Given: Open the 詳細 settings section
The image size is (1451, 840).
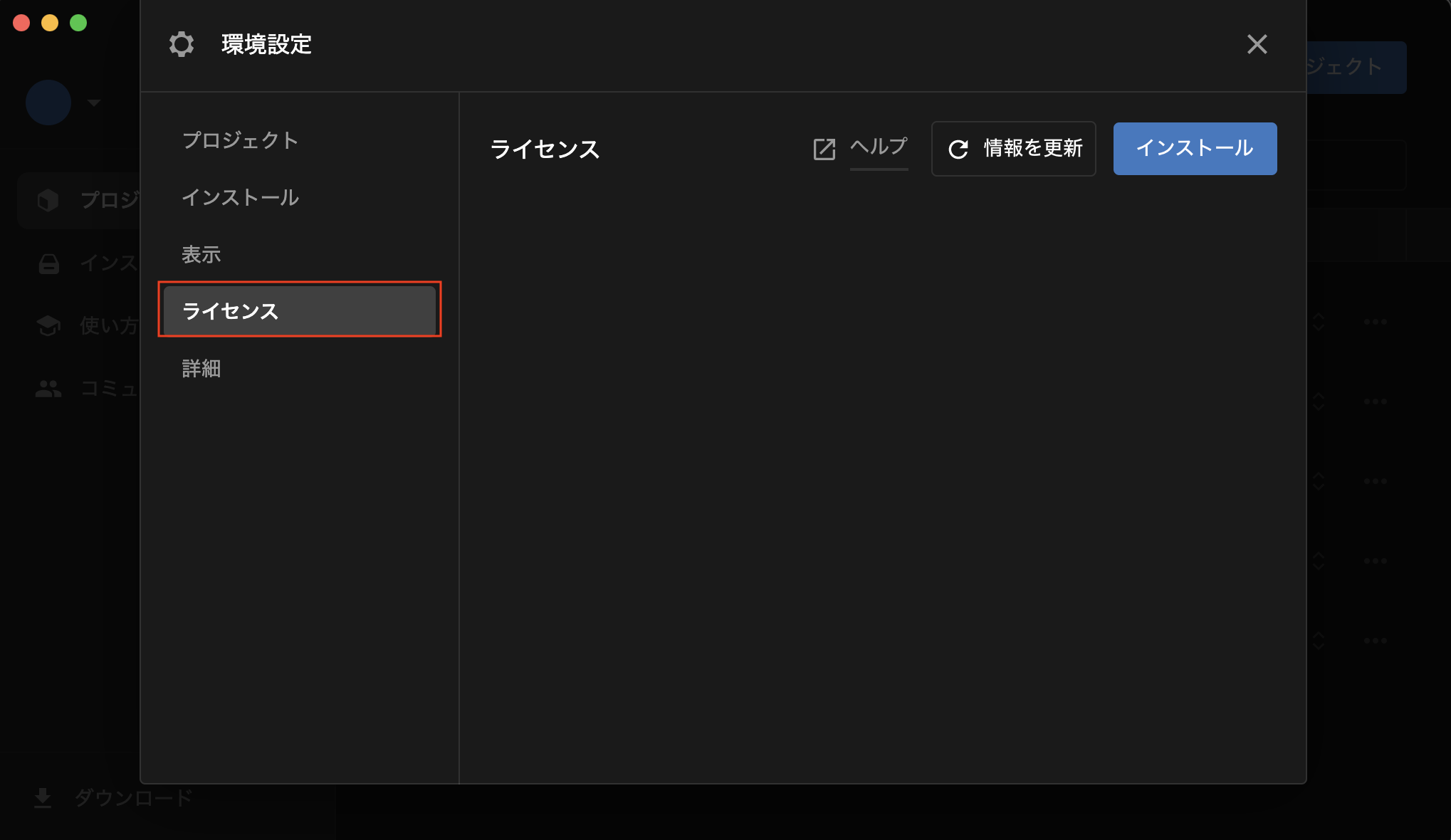Looking at the screenshot, I should pos(201,368).
